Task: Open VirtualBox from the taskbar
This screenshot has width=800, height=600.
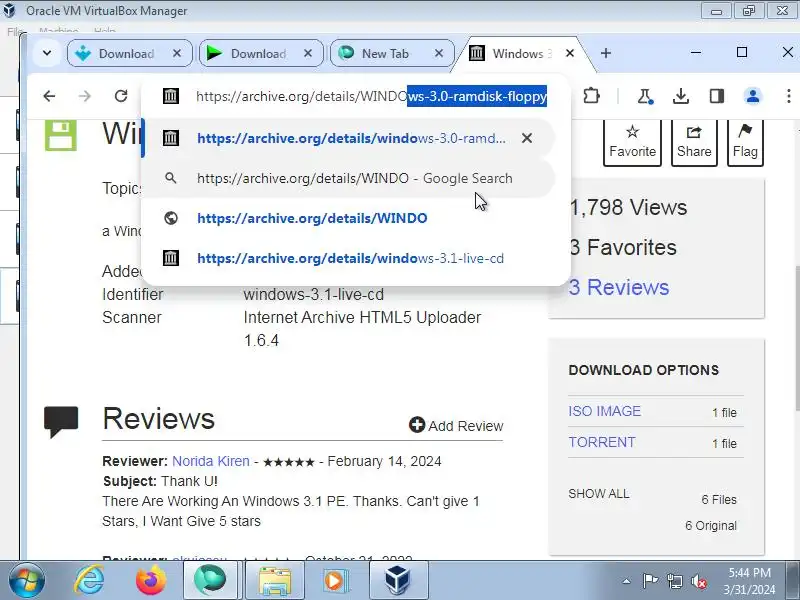Action: click(x=398, y=581)
